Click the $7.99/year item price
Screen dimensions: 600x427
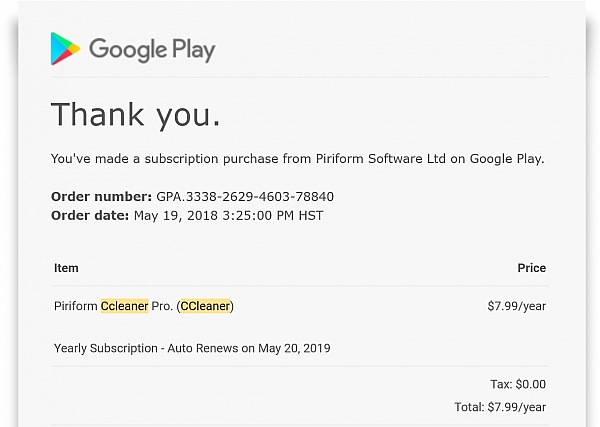pos(517,306)
